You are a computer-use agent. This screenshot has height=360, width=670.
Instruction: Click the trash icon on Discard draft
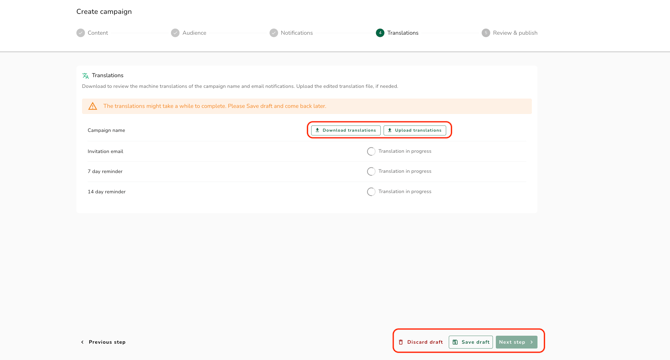point(401,342)
